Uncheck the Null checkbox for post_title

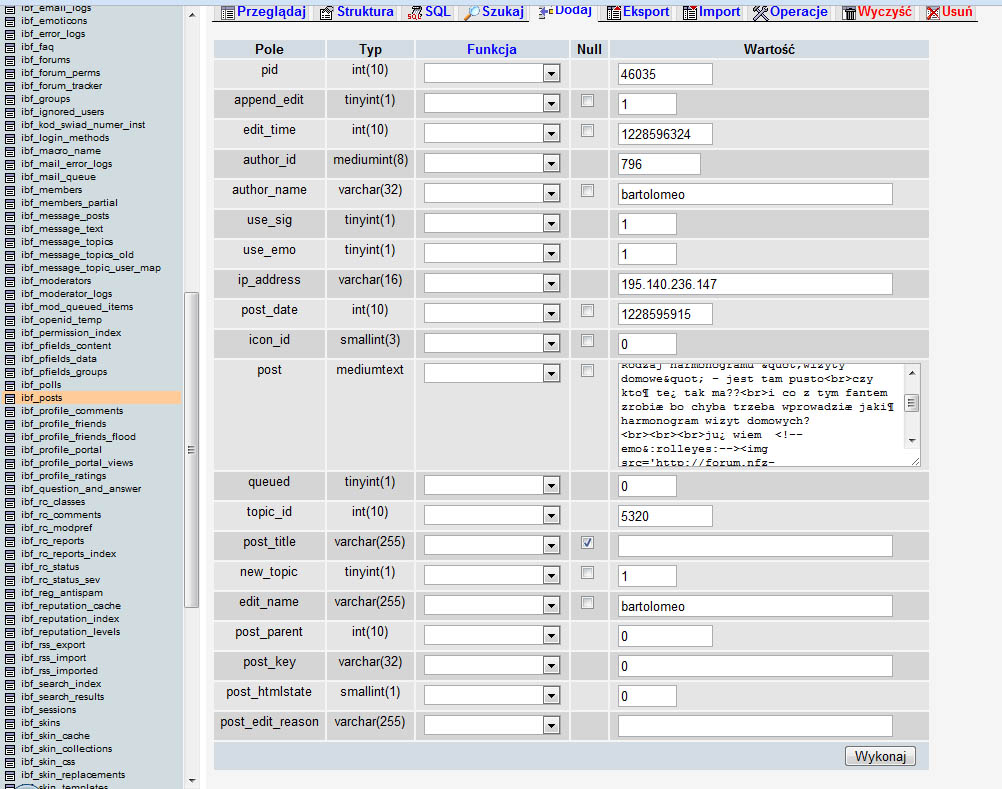coord(587,543)
